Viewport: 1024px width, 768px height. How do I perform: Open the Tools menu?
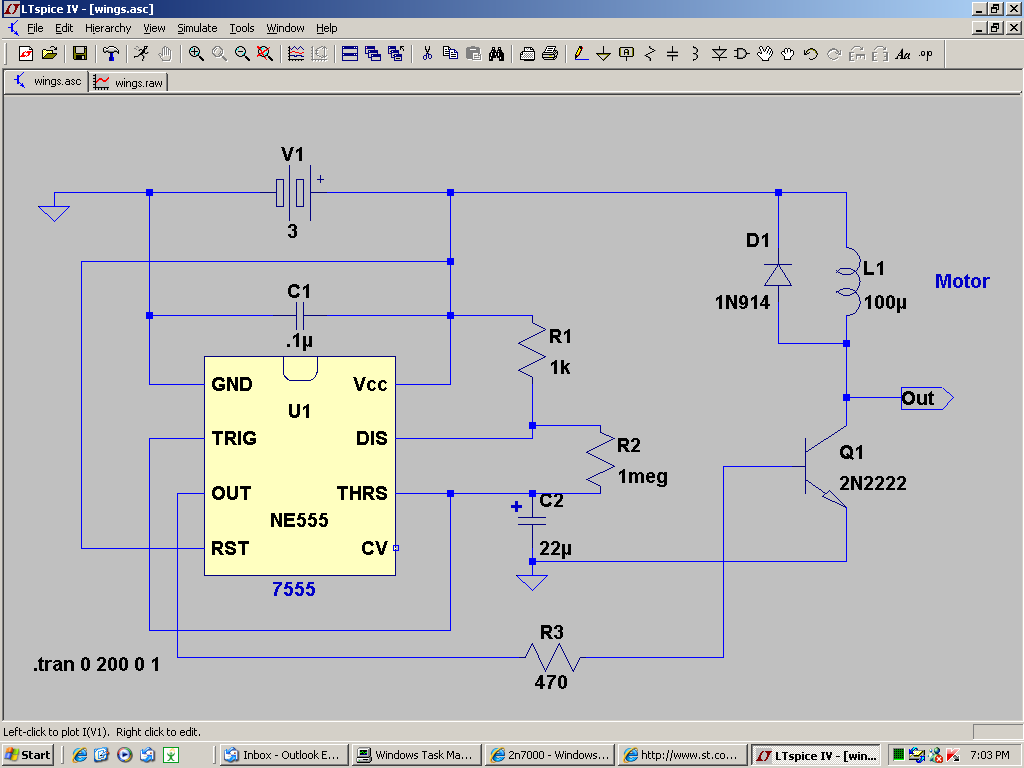coord(242,28)
